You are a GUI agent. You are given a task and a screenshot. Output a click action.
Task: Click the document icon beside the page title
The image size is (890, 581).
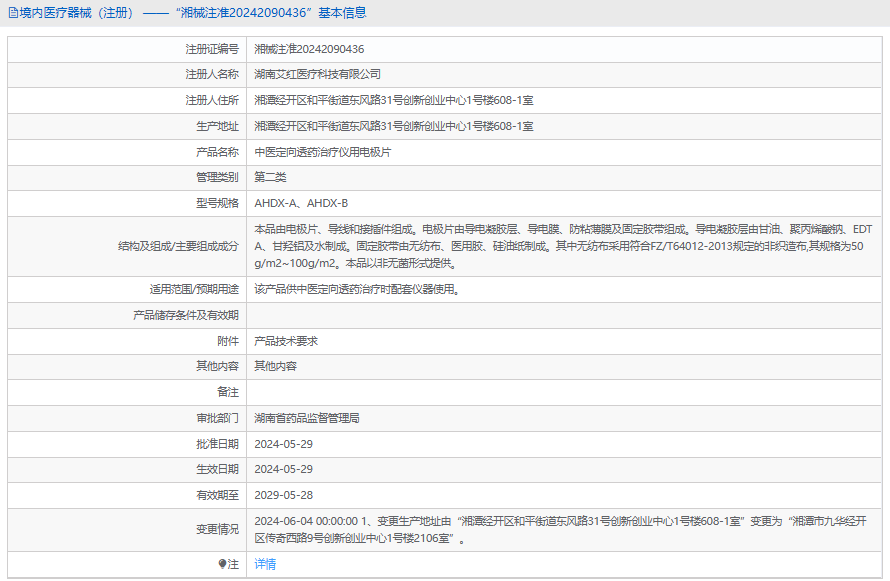pyautogui.click(x=12, y=13)
